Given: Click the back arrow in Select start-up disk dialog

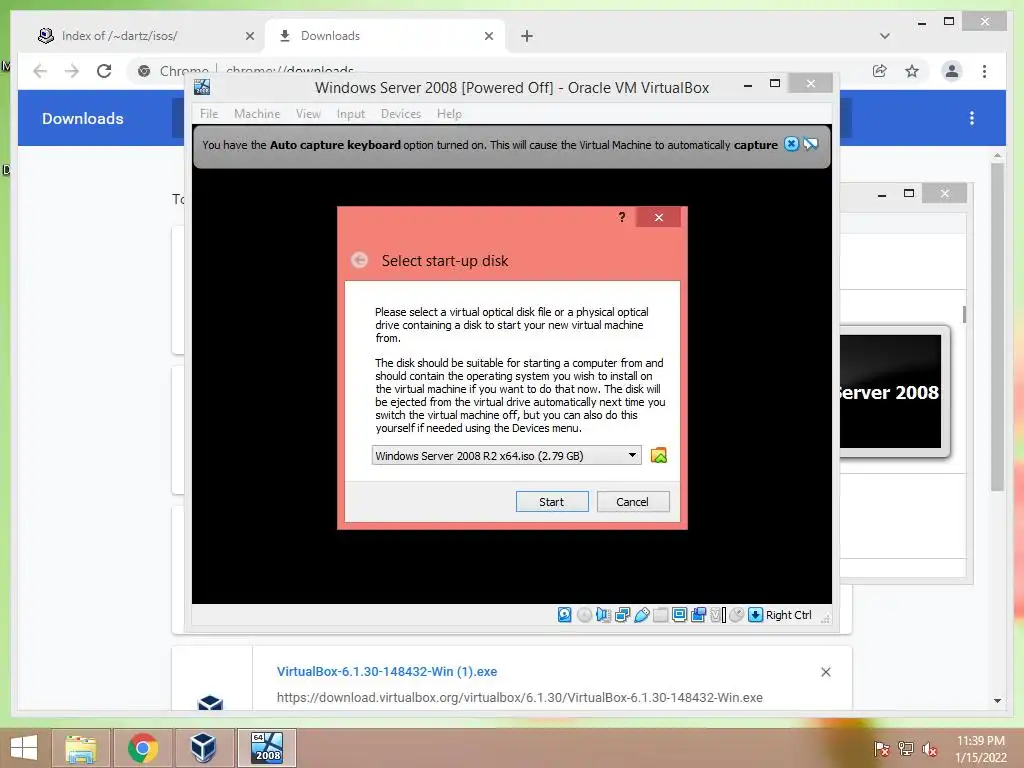Looking at the screenshot, I should (359, 260).
